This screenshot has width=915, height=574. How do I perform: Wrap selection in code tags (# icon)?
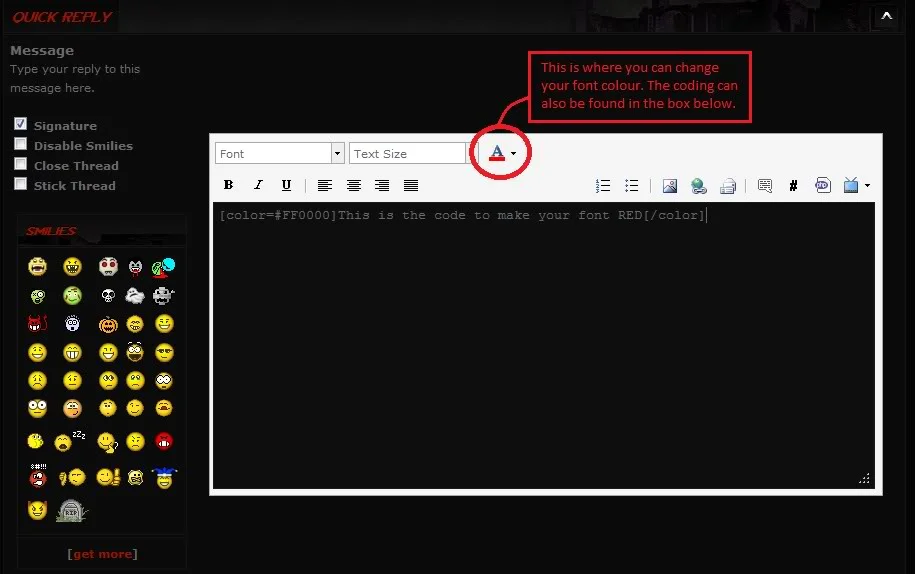[x=793, y=186]
